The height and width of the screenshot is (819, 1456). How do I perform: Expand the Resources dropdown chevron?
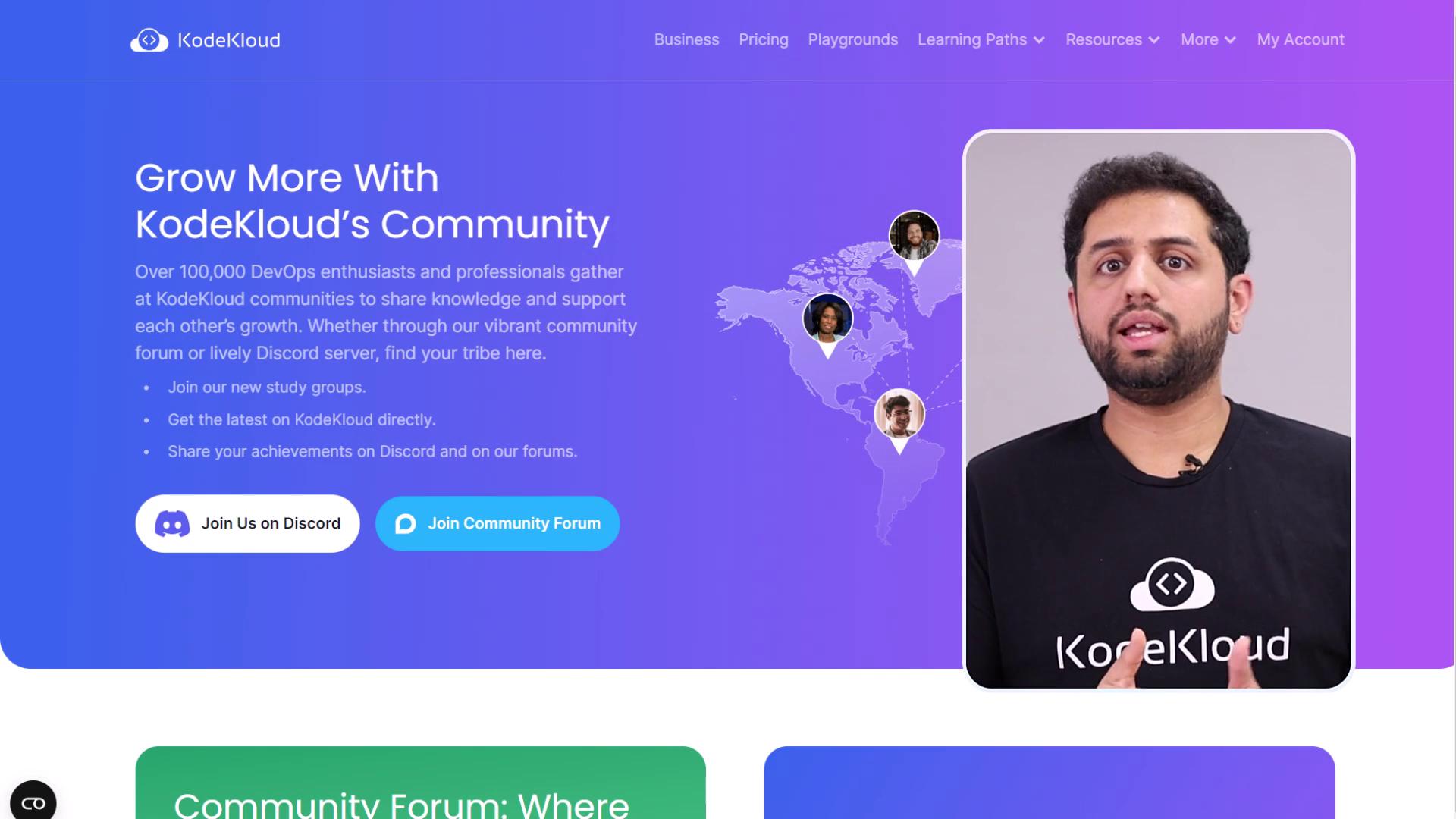pos(1154,40)
